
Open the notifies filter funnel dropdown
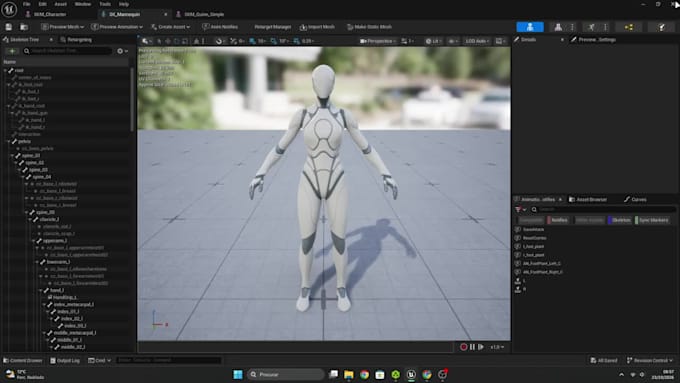point(520,210)
